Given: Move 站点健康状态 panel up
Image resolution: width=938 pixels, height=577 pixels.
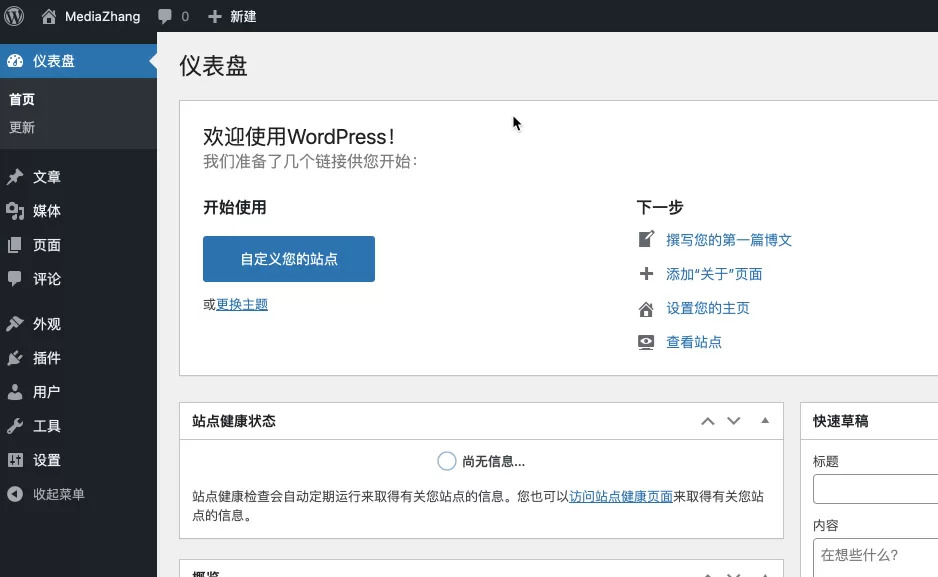Looking at the screenshot, I should click(708, 421).
